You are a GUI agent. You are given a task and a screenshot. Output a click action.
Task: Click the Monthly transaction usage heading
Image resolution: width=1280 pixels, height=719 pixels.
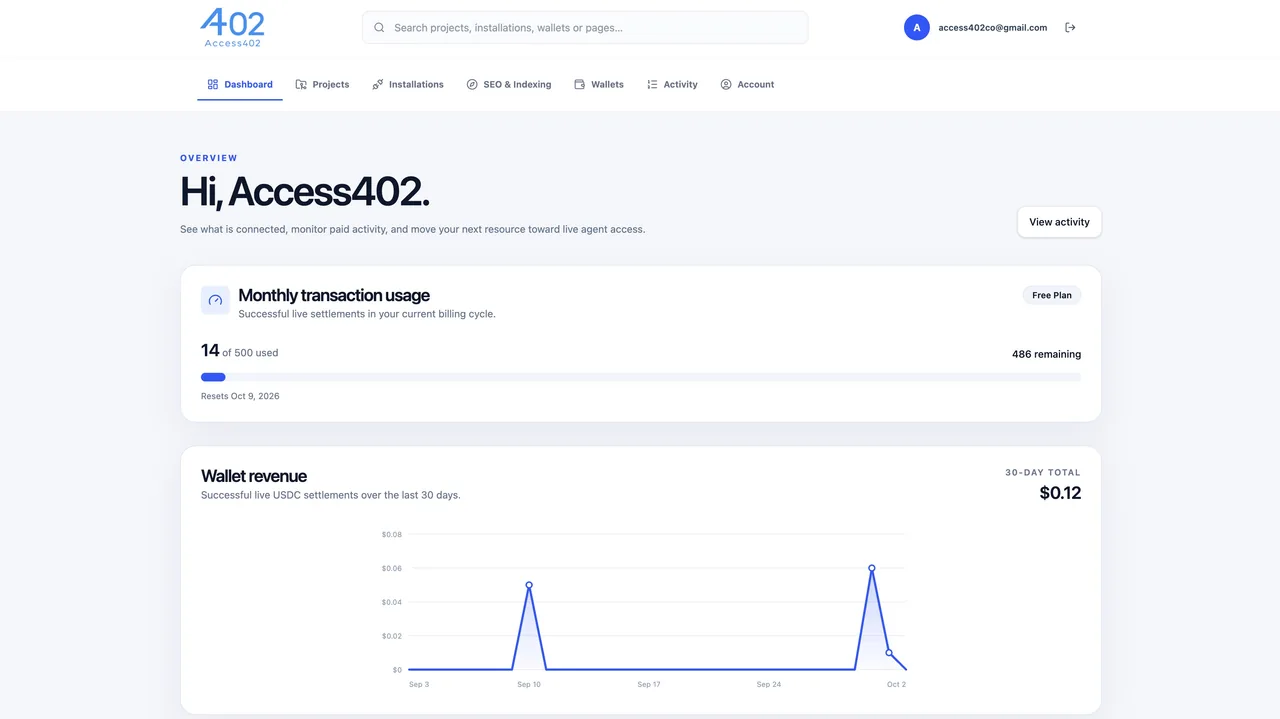pyautogui.click(x=334, y=295)
